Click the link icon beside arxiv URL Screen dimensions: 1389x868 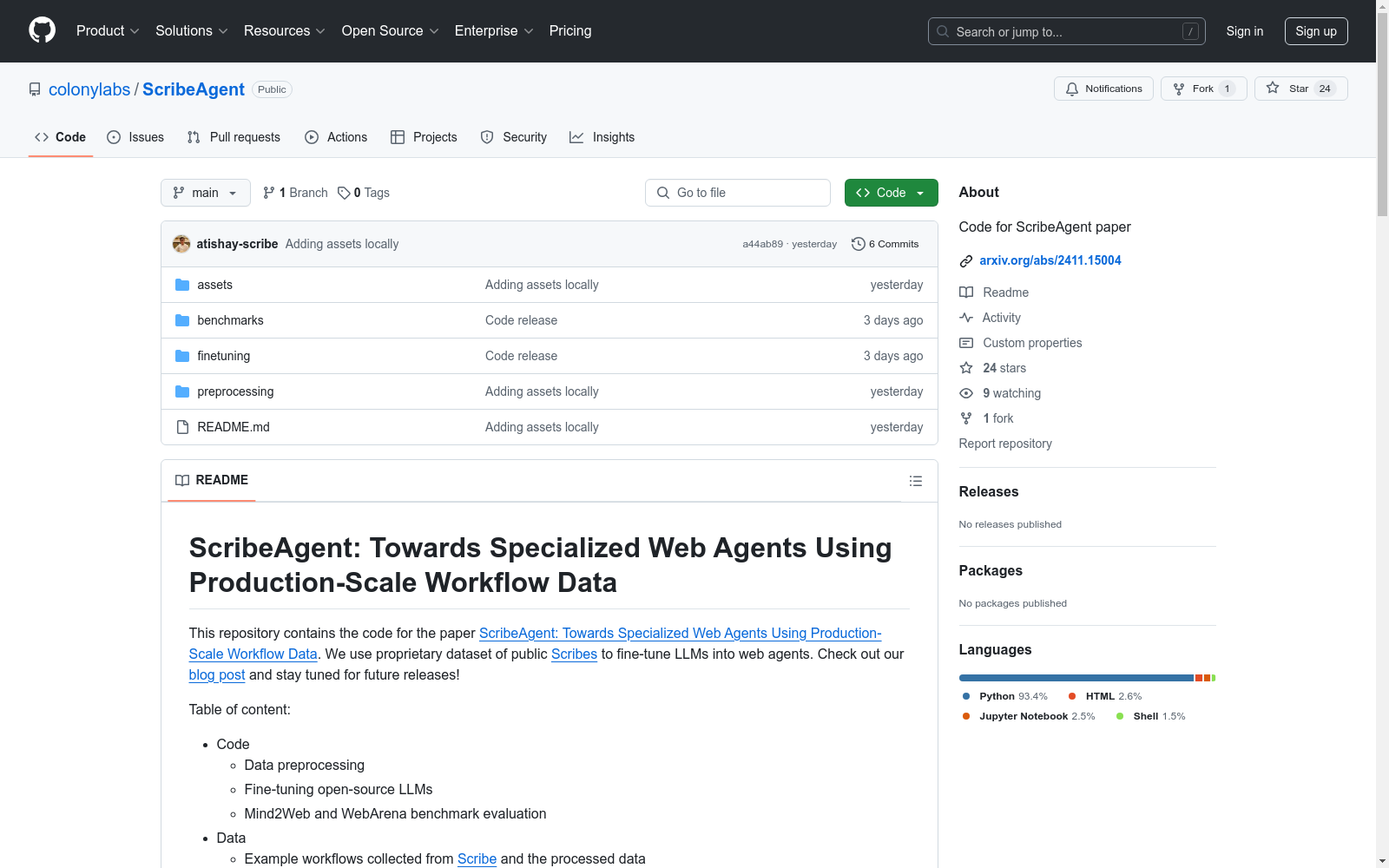click(966, 261)
